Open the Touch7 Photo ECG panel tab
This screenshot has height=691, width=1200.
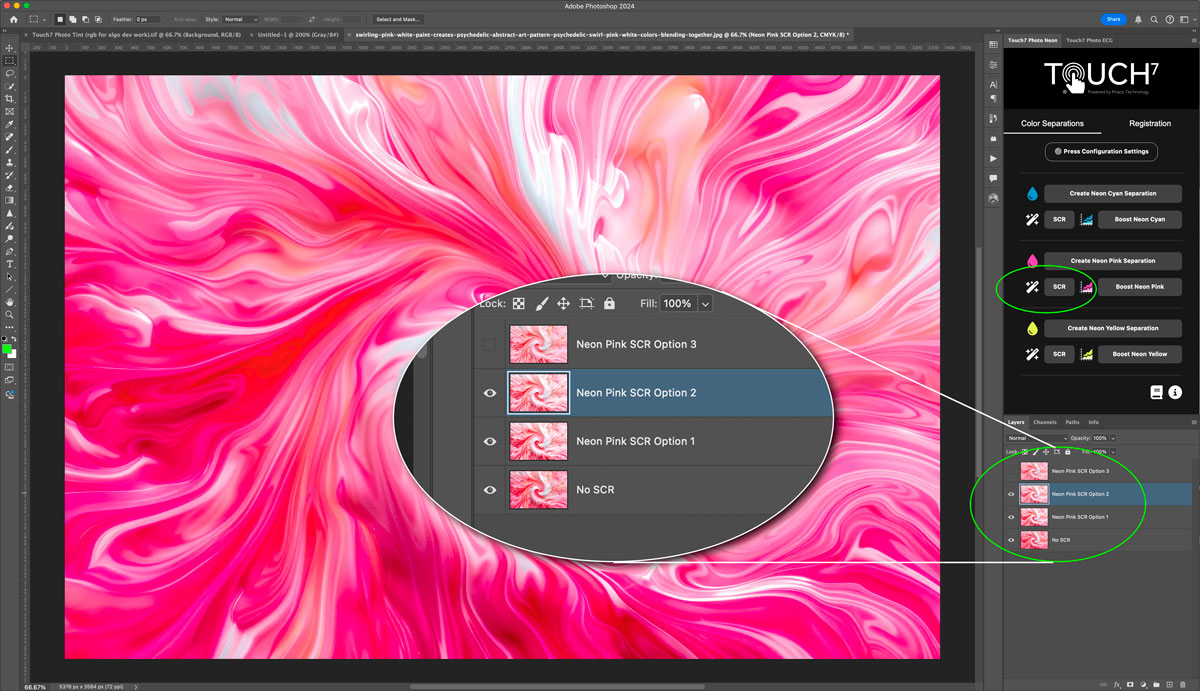point(1089,40)
